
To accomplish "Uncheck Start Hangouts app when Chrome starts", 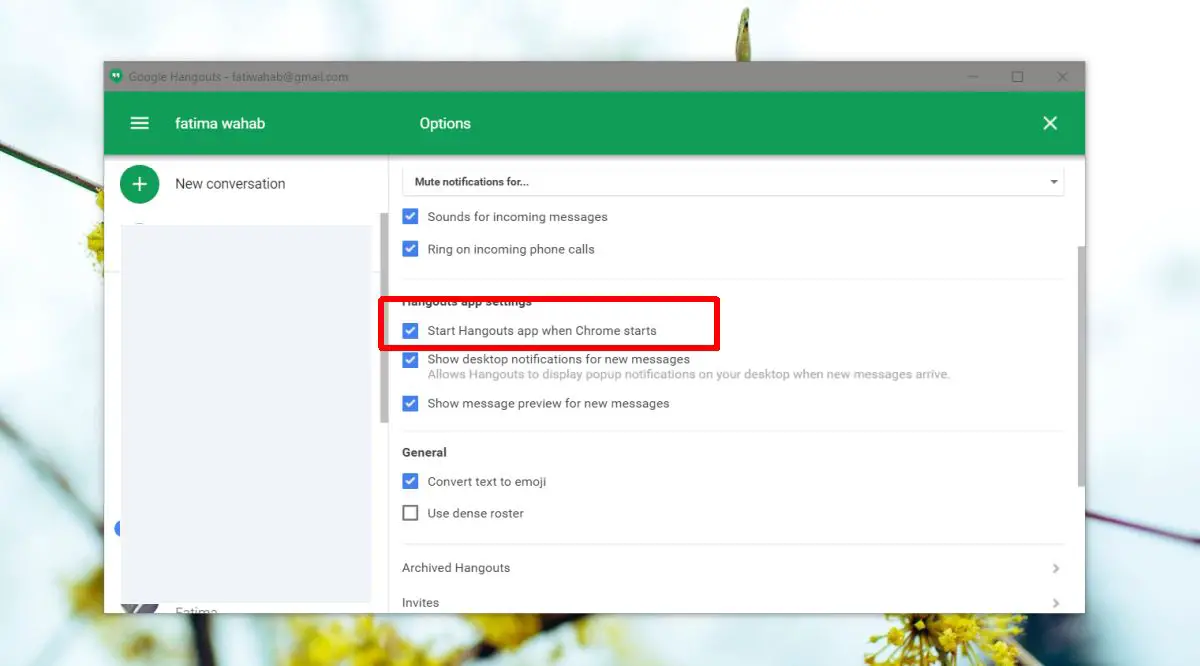I will click(x=410, y=330).
